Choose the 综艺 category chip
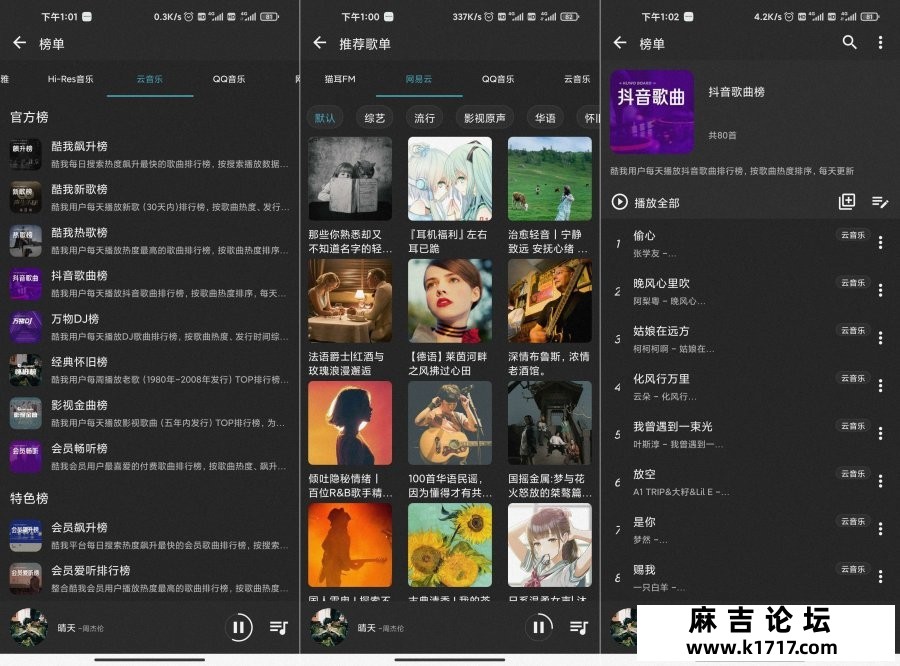The height and width of the screenshot is (666, 900). [x=375, y=118]
